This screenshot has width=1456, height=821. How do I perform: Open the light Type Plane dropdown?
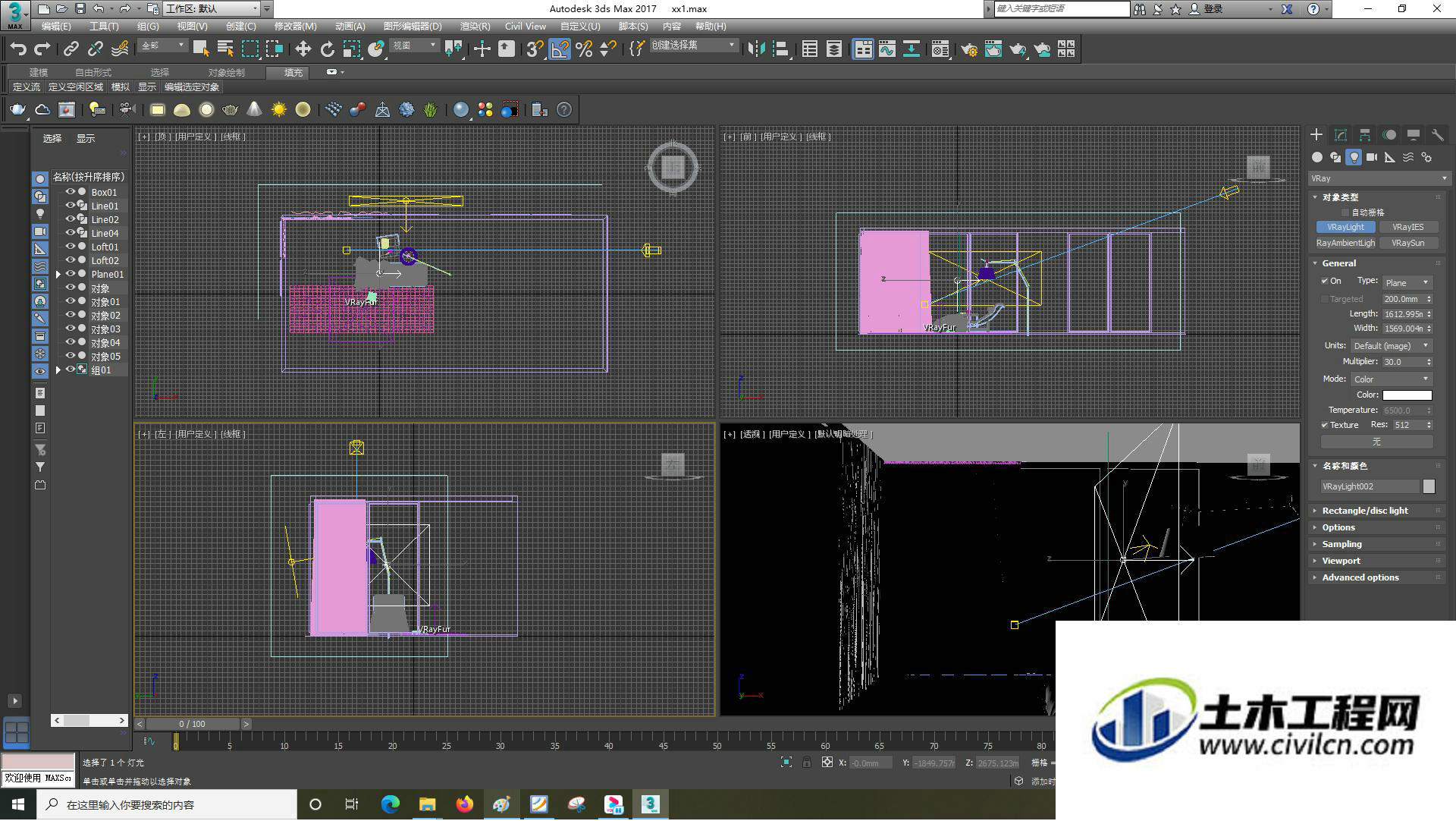[x=1407, y=282]
